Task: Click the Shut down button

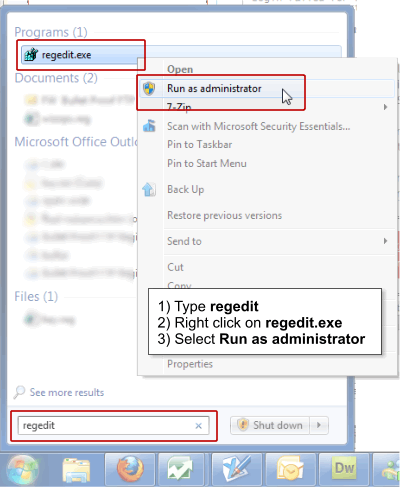Action: pos(270,425)
